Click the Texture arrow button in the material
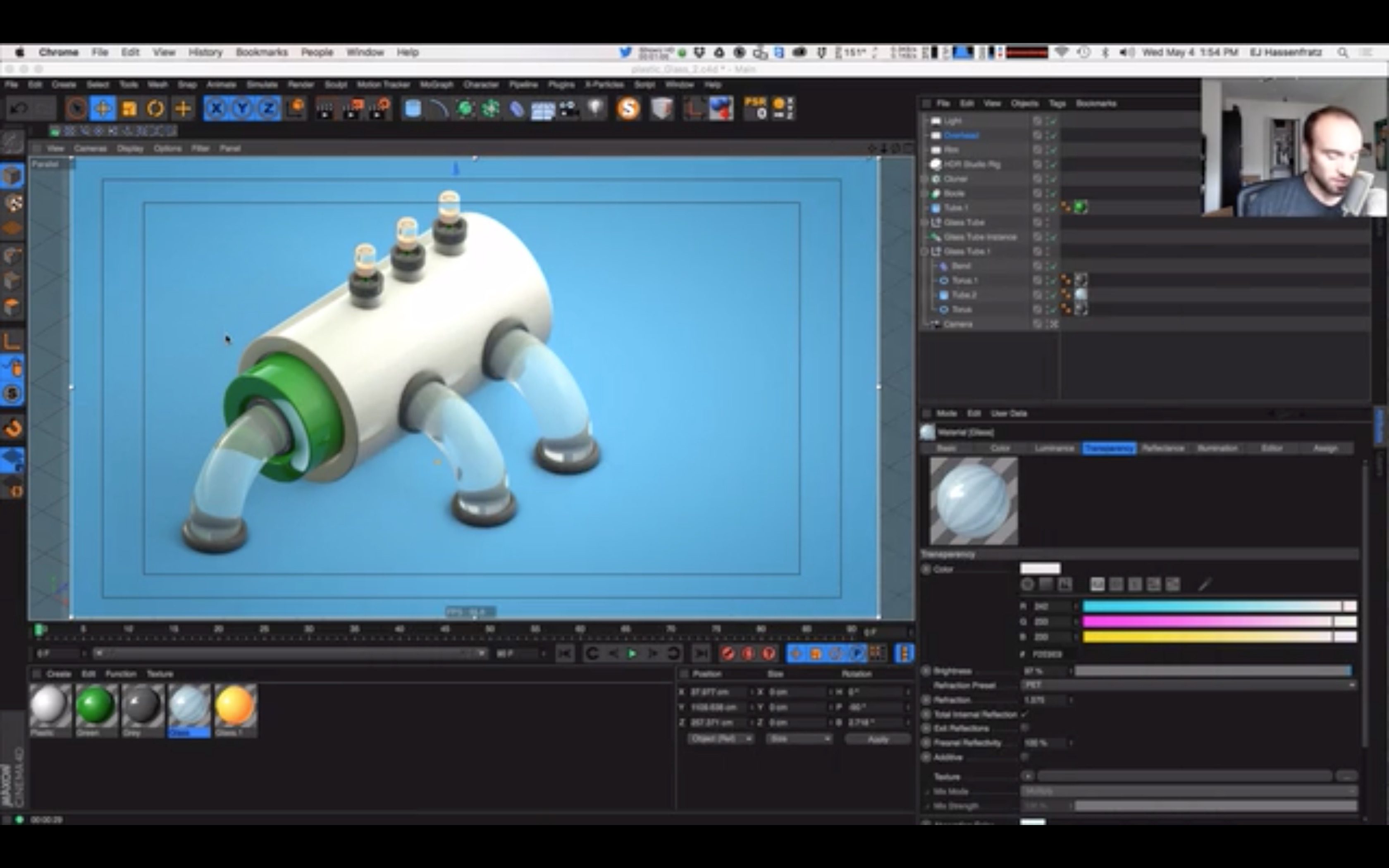This screenshot has width=1389, height=868. [x=1028, y=777]
